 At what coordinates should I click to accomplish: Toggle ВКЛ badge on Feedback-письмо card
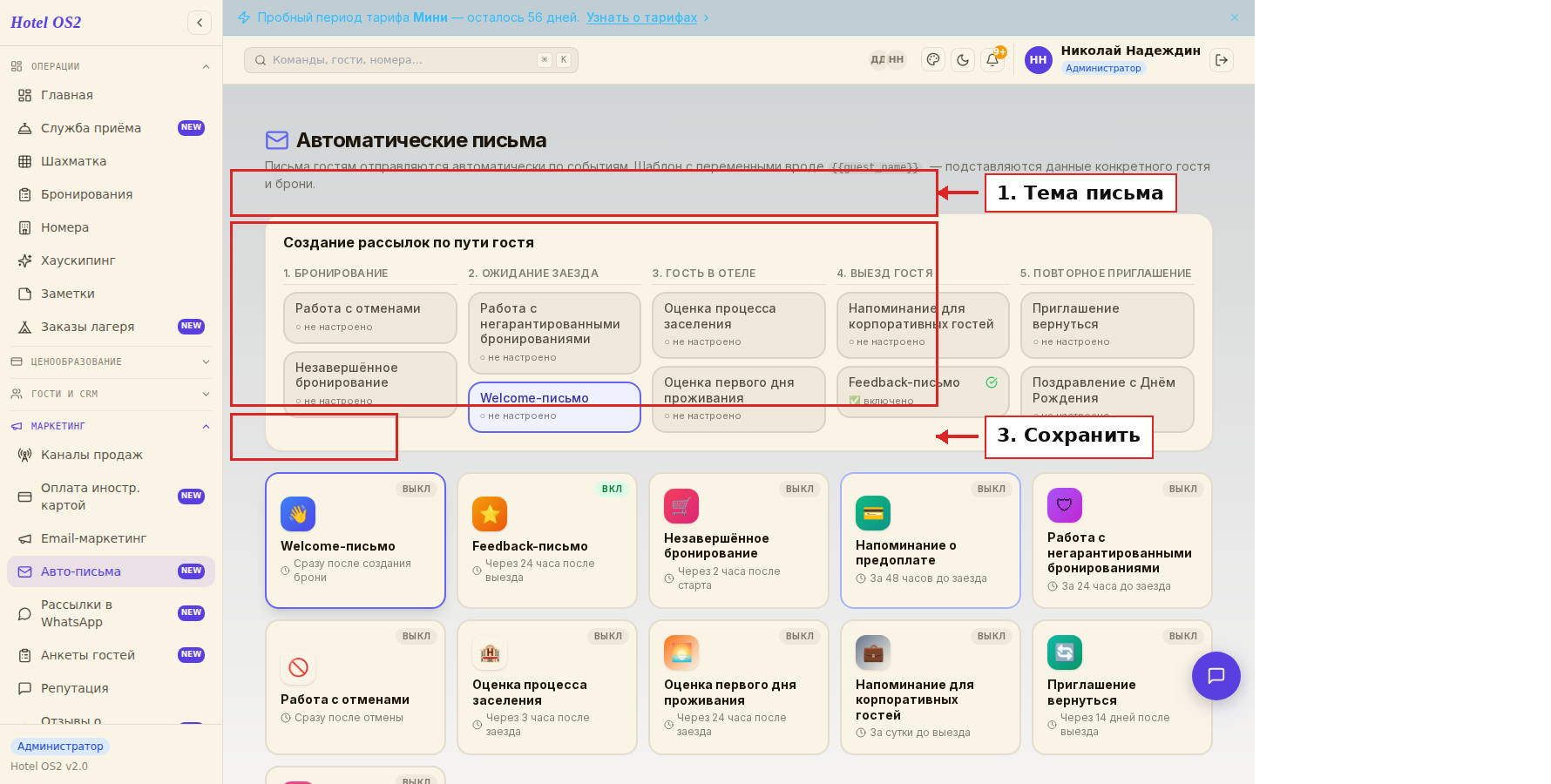(612, 489)
